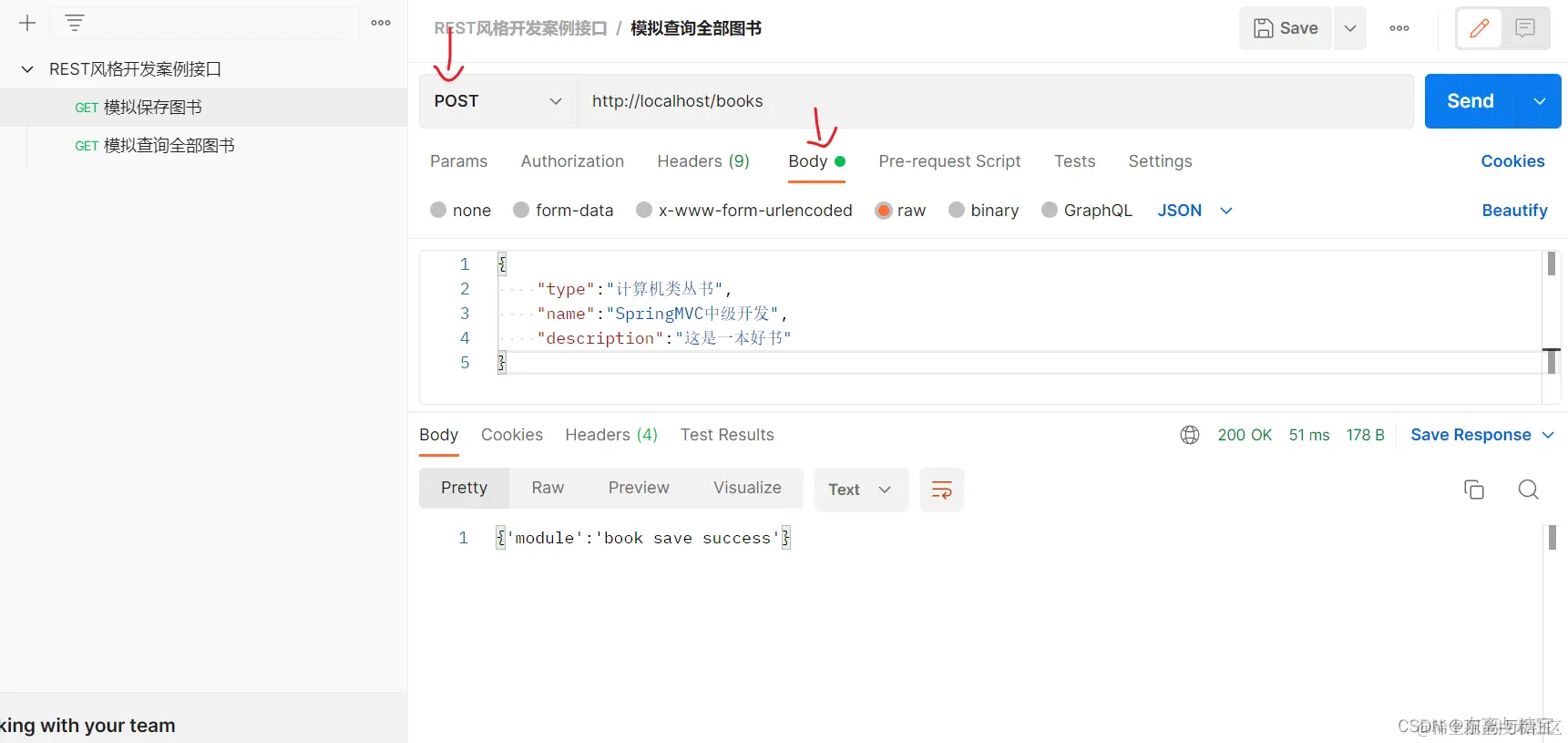The image size is (1568, 743).
Task: Select the raw body radio option
Action: 883,210
